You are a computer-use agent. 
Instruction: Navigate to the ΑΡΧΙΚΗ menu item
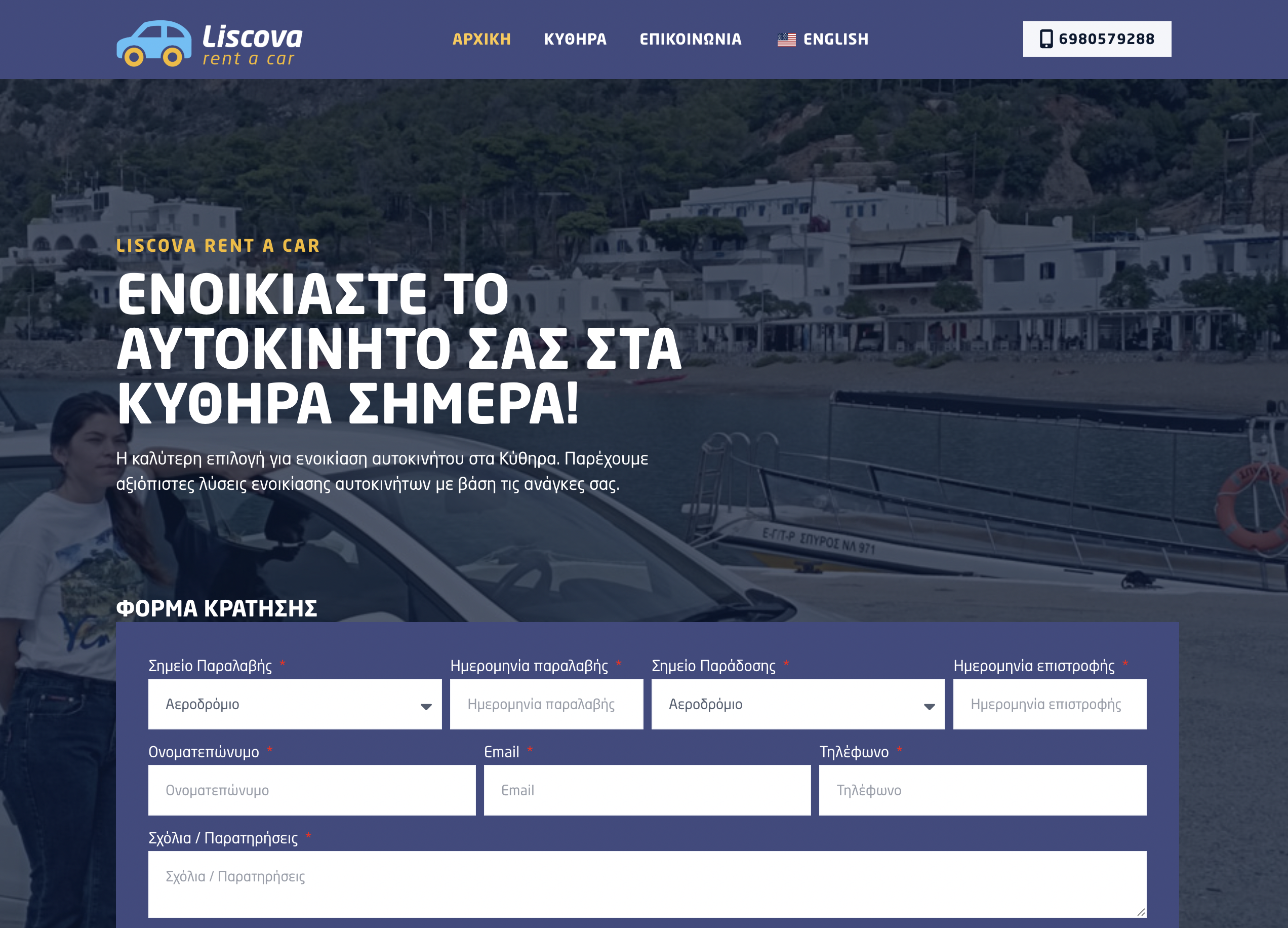(481, 38)
